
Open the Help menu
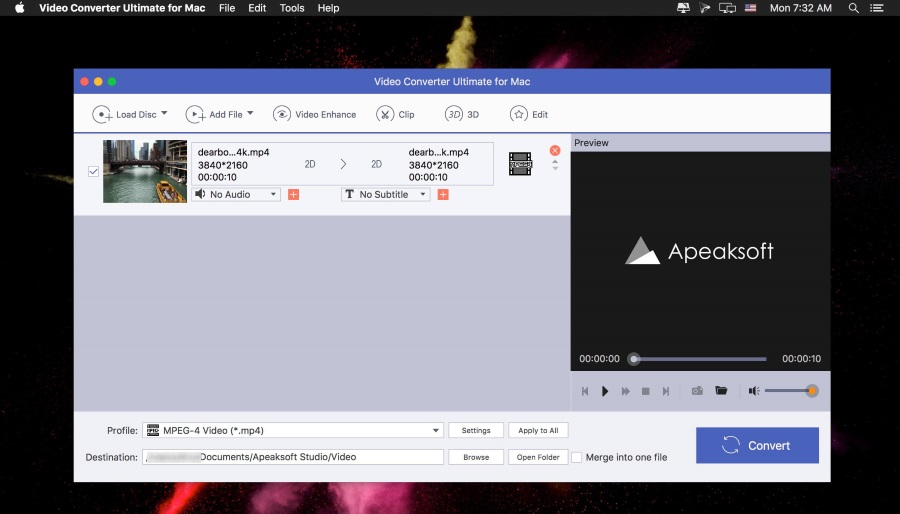coord(328,8)
